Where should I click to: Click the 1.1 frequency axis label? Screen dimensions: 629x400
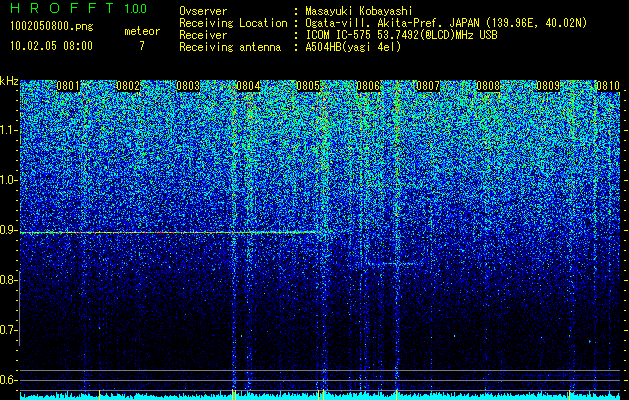click(8, 130)
